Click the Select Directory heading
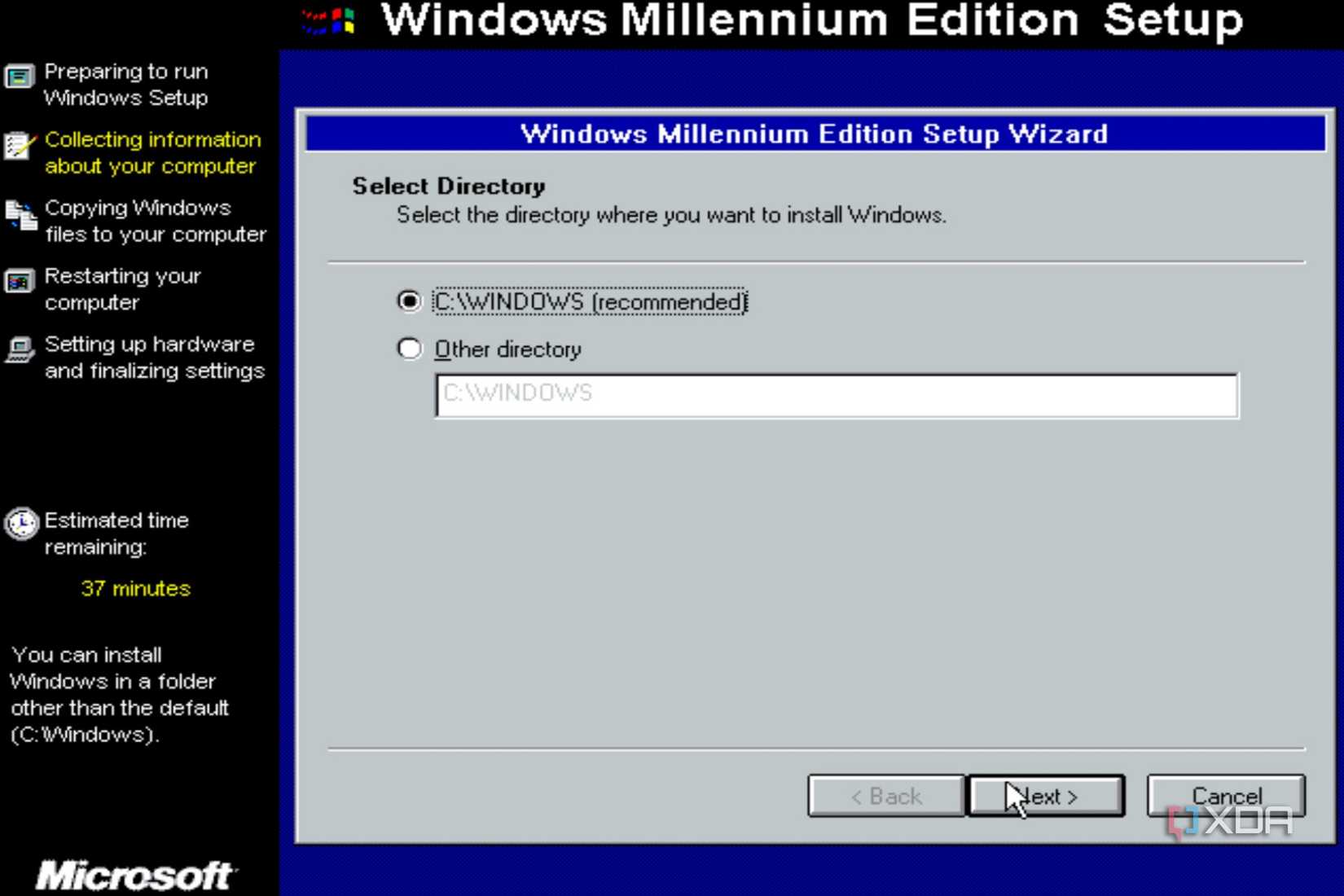Viewport: 1344px width, 896px height. 447,186
